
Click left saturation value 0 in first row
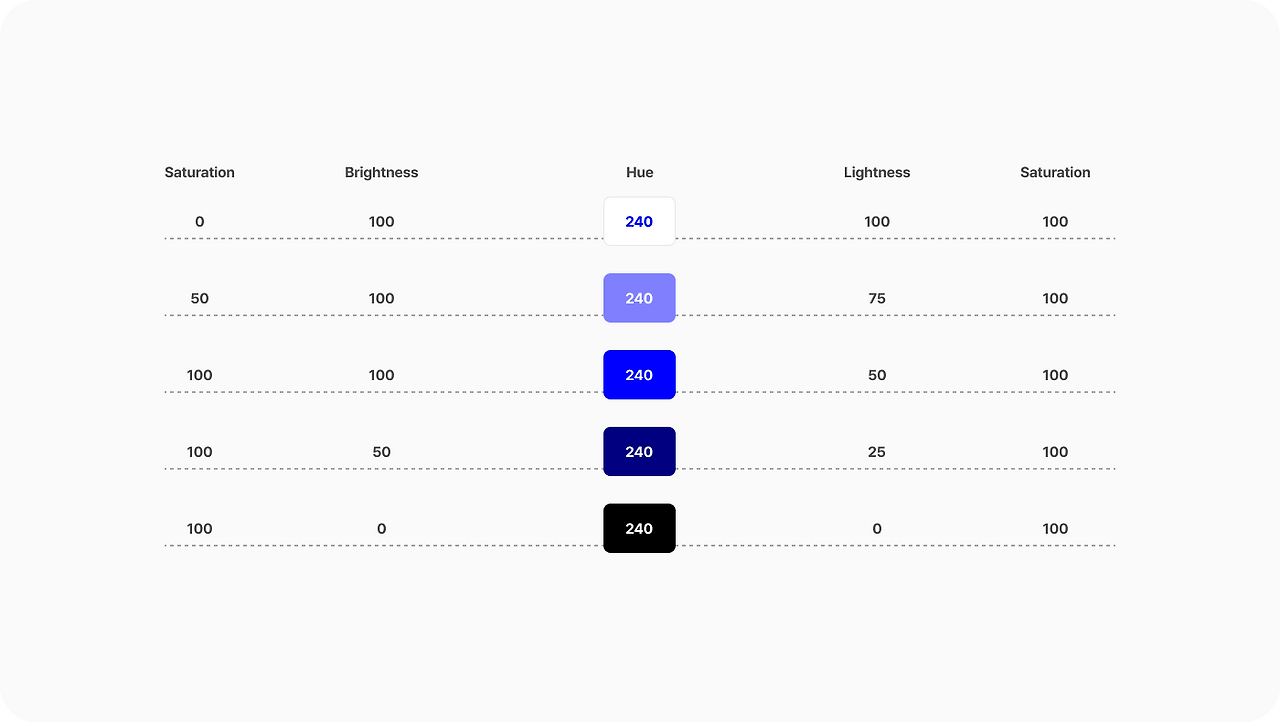tap(200, 221)
